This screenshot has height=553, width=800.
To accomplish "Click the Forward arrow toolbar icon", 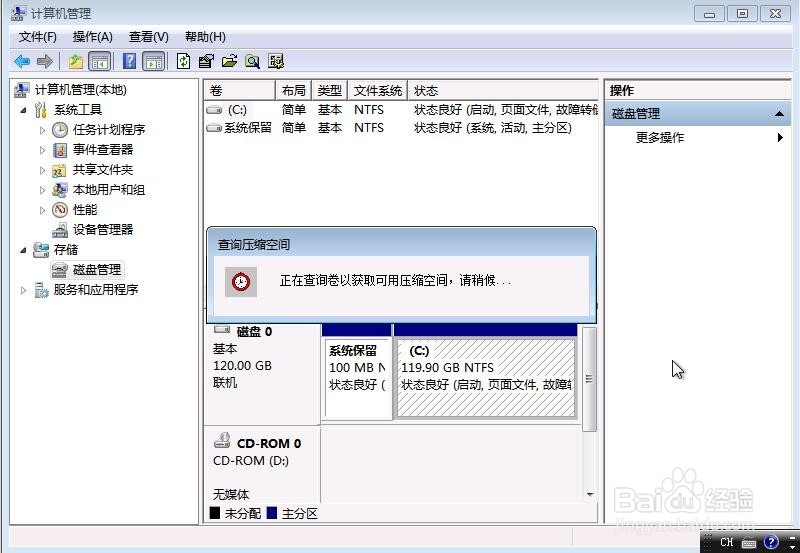I will pos(44,62).
